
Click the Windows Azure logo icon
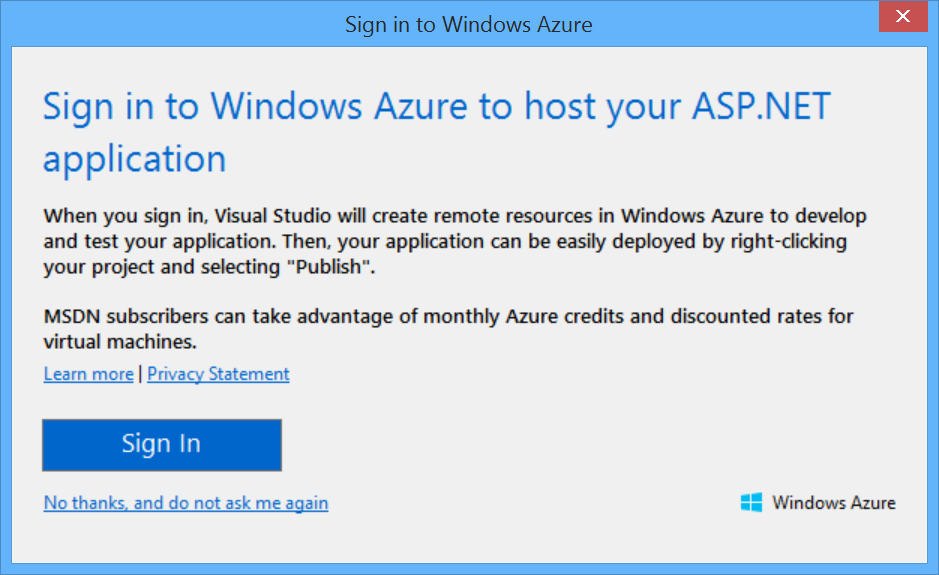751,502
